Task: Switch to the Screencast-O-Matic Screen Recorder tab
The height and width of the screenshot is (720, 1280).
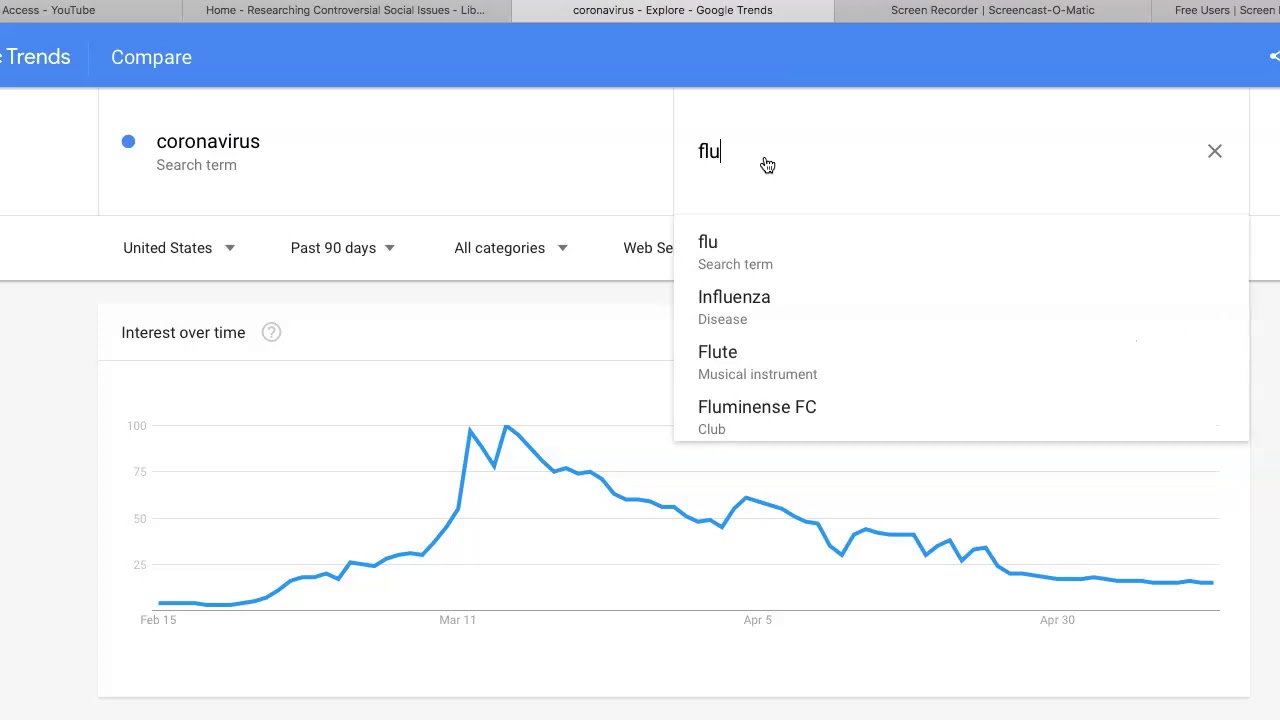Action: [992, 10]
